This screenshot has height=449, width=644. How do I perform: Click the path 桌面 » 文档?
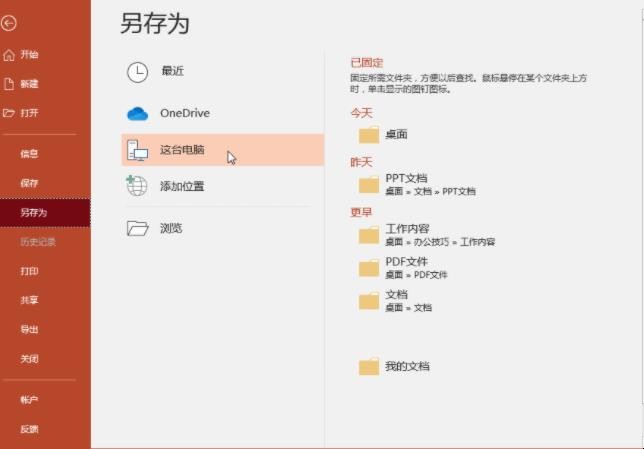point(408,308)
